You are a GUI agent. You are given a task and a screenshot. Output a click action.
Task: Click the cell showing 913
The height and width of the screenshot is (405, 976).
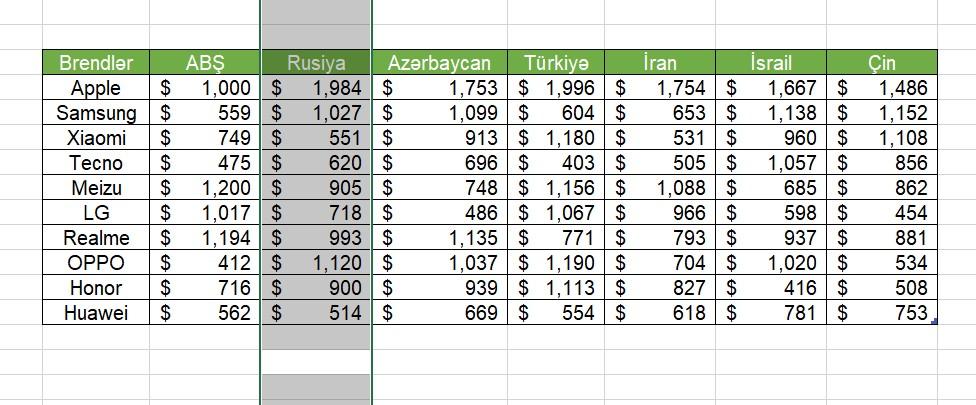(439, 137)
